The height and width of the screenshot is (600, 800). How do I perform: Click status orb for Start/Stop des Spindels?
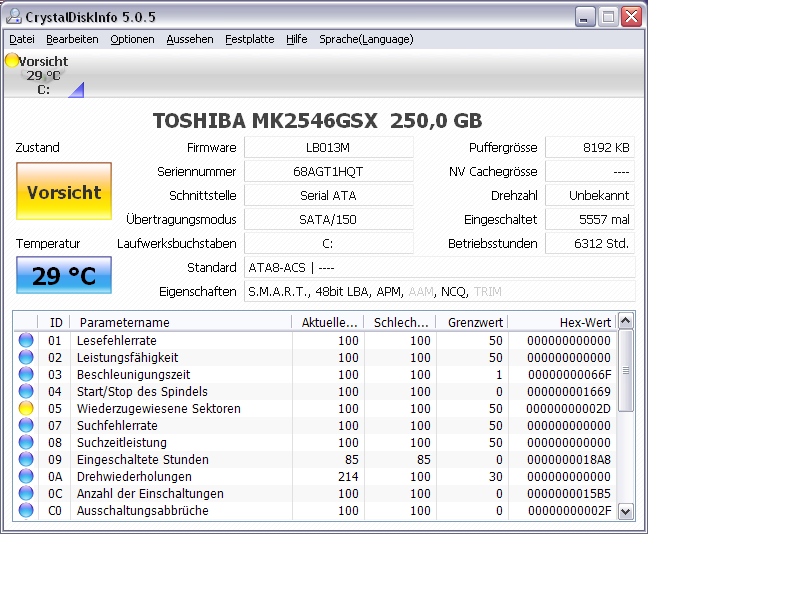(26, 391)
